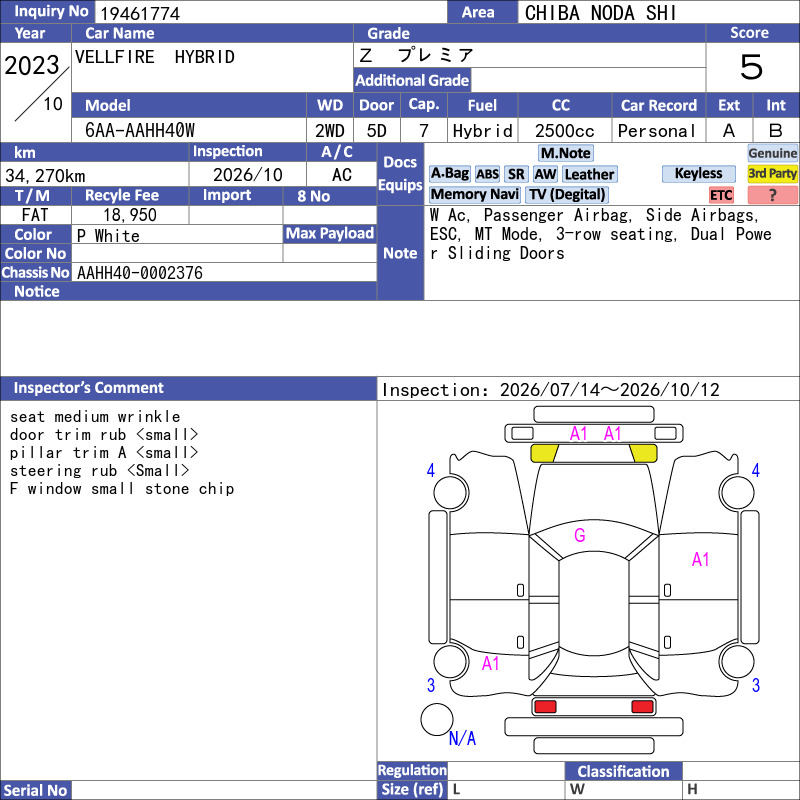Screen dimensions: 800x800
Task: Click the recycle fee value 18,950
Action: click(130, 215)
